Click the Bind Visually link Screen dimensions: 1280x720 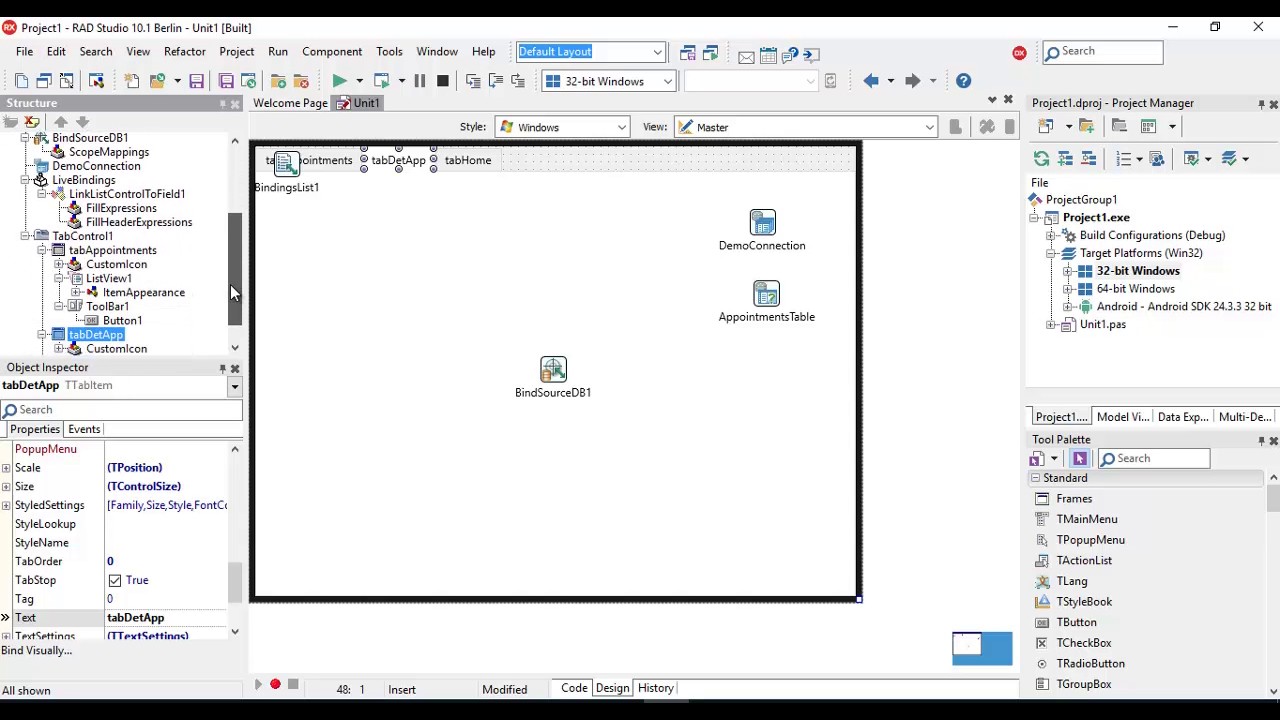(37, 651)
